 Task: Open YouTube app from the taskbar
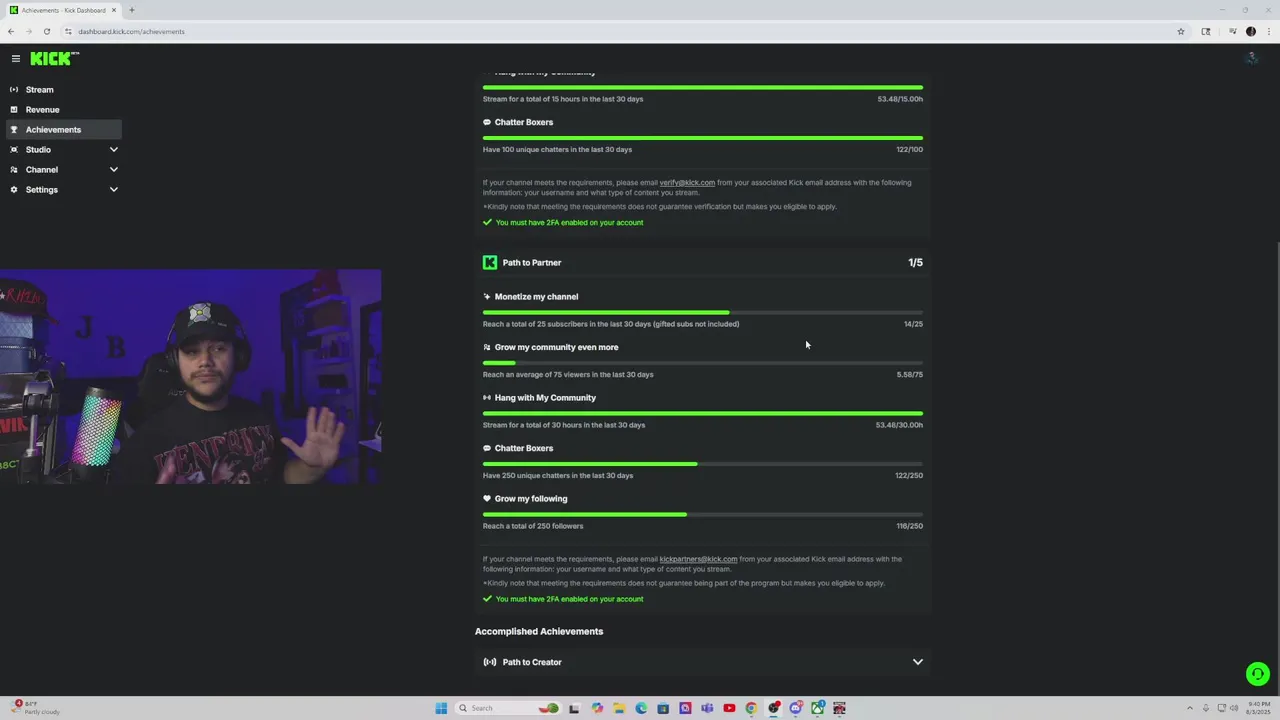(x=729, y=708)
